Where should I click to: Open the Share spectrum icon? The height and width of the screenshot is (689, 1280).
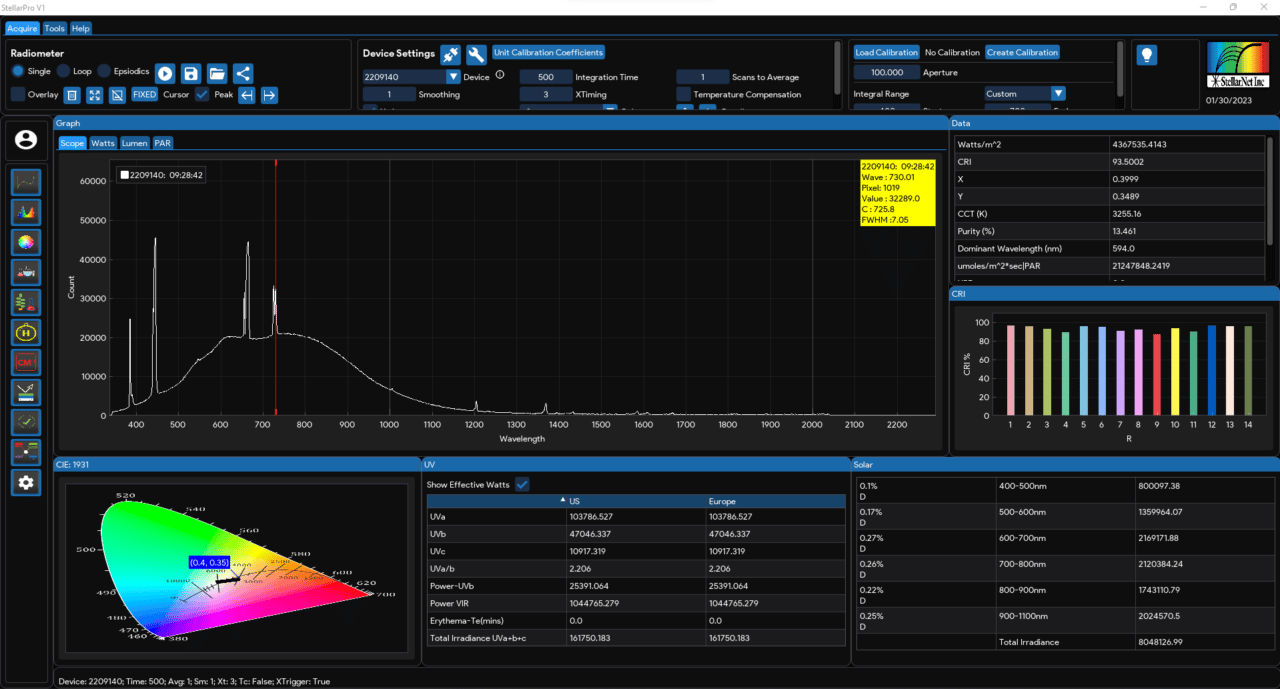242,72
